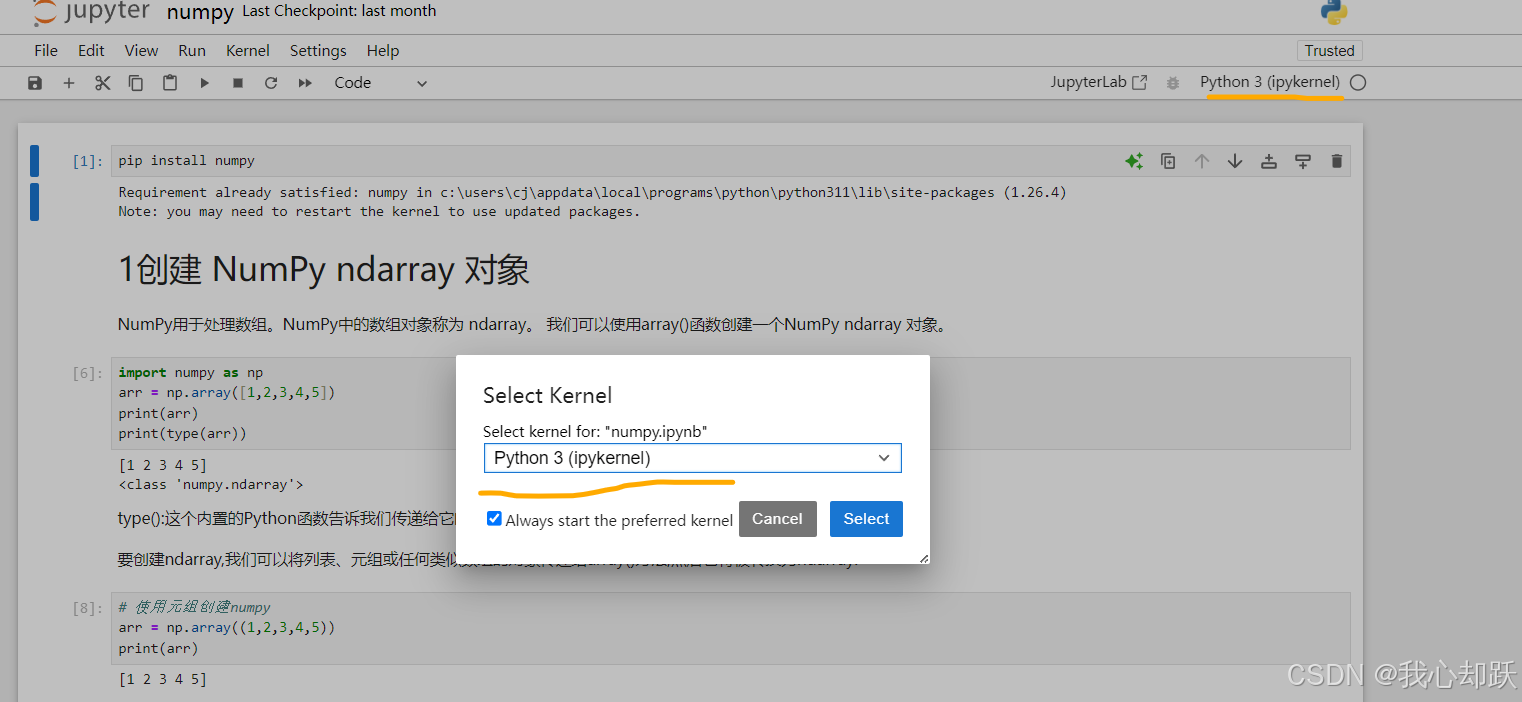Click the type(): paragraph text

pos(287,519)
